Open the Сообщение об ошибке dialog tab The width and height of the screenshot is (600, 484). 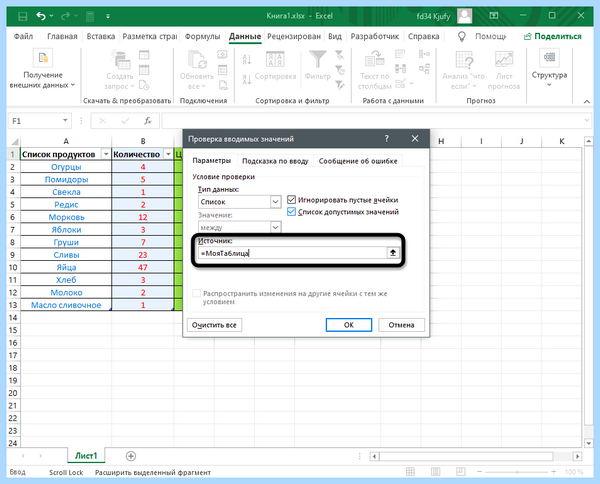[x=358, y=161]
